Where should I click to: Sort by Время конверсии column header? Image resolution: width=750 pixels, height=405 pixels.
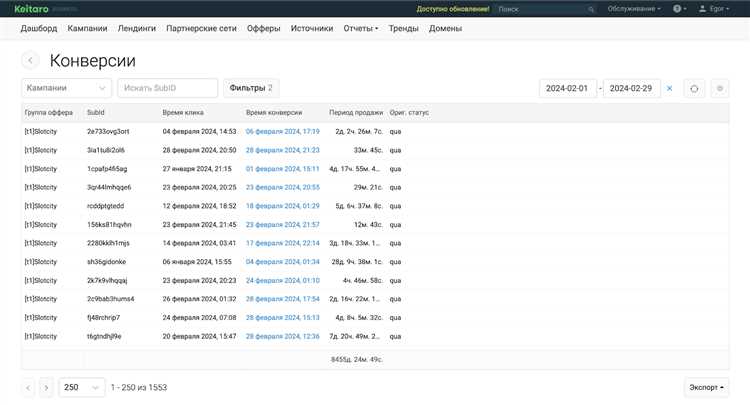coord(274,112)
